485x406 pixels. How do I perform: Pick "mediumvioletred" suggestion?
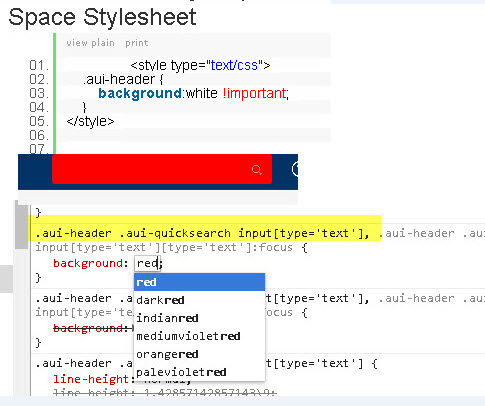(x=199, y=336)
